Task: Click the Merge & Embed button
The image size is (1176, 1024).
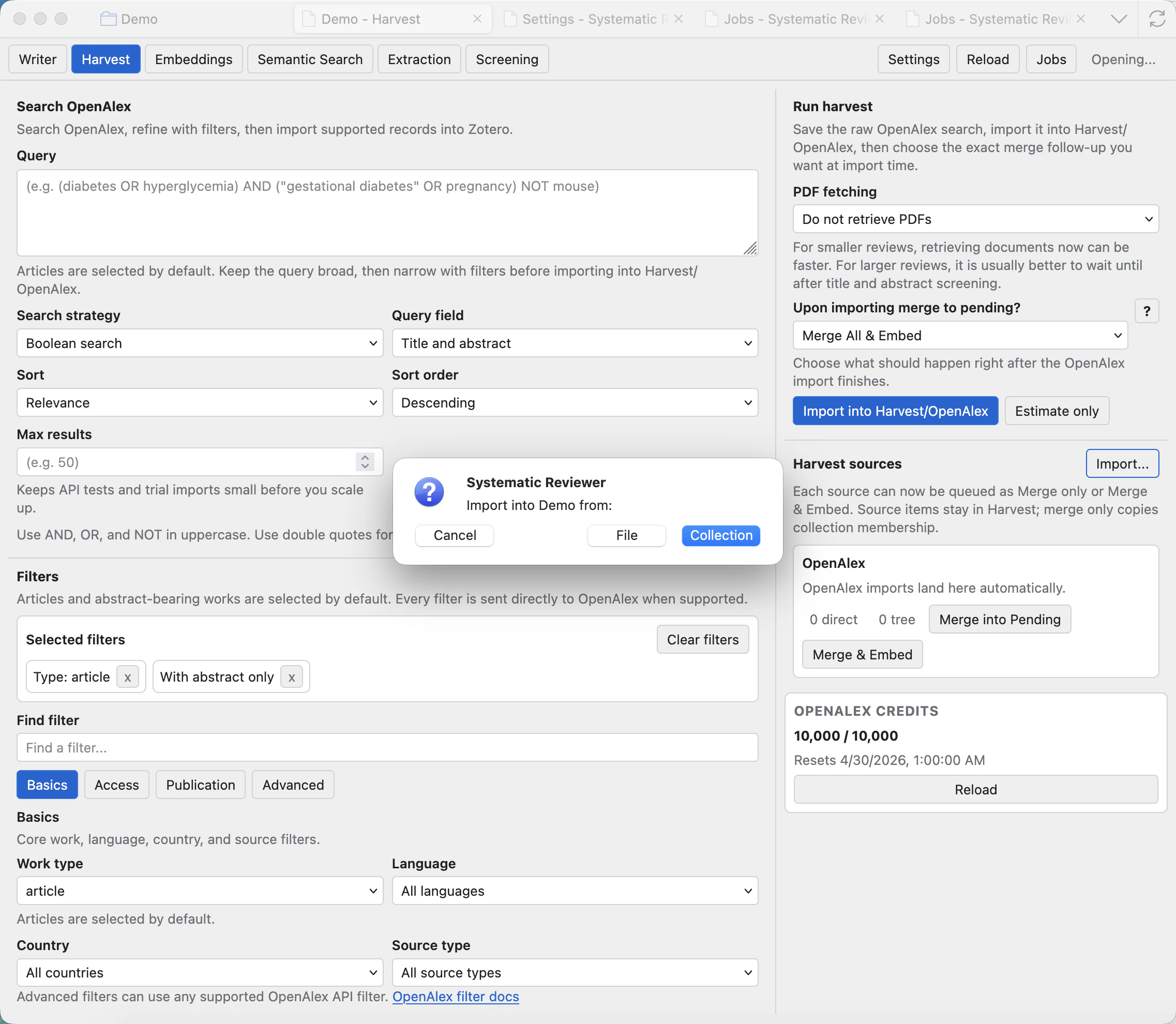Action: point(862,654)
